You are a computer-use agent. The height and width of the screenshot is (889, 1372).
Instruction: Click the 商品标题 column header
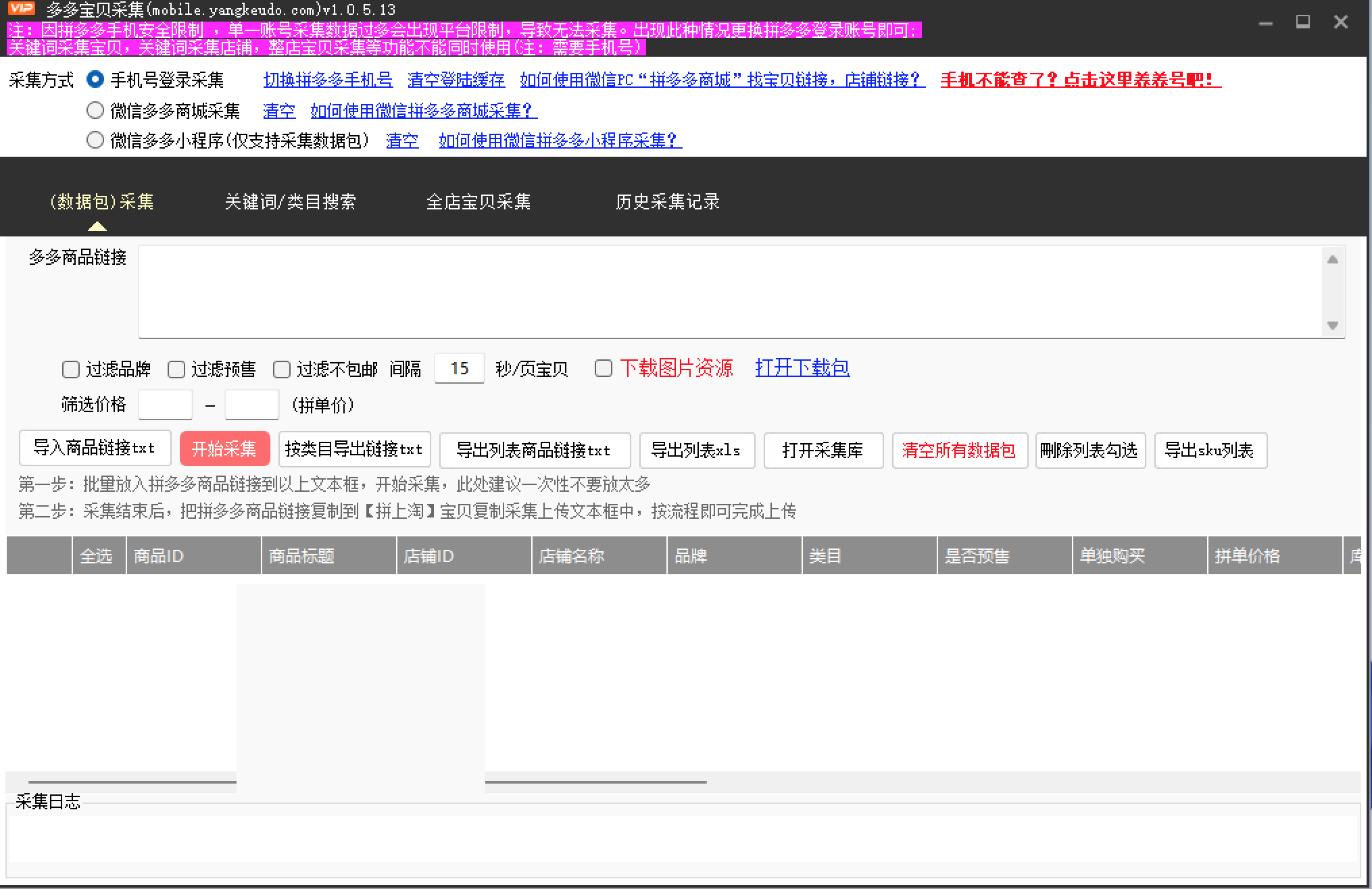pos(328,556)
